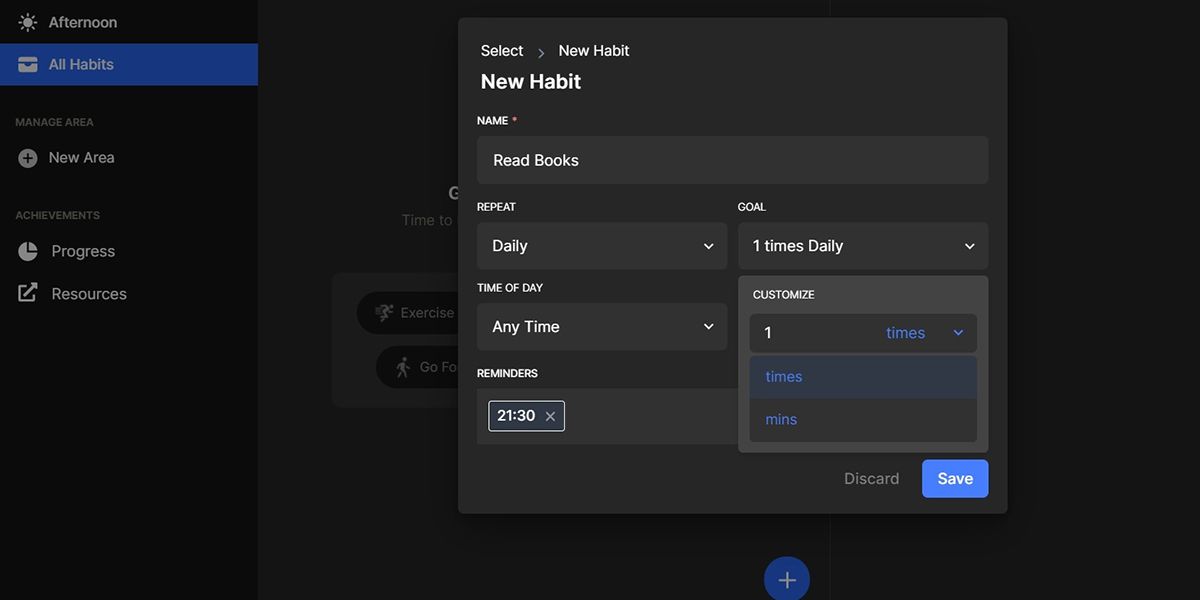Screen dimensions: 1200x600
Task: Click the All Habits inbox icon
Action: [x=28, y=64]
